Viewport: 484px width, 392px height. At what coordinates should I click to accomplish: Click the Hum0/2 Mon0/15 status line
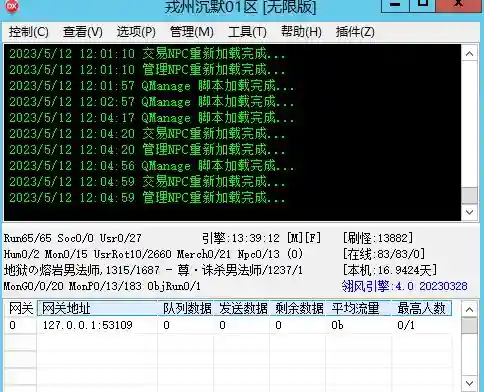tap(153, 254)
